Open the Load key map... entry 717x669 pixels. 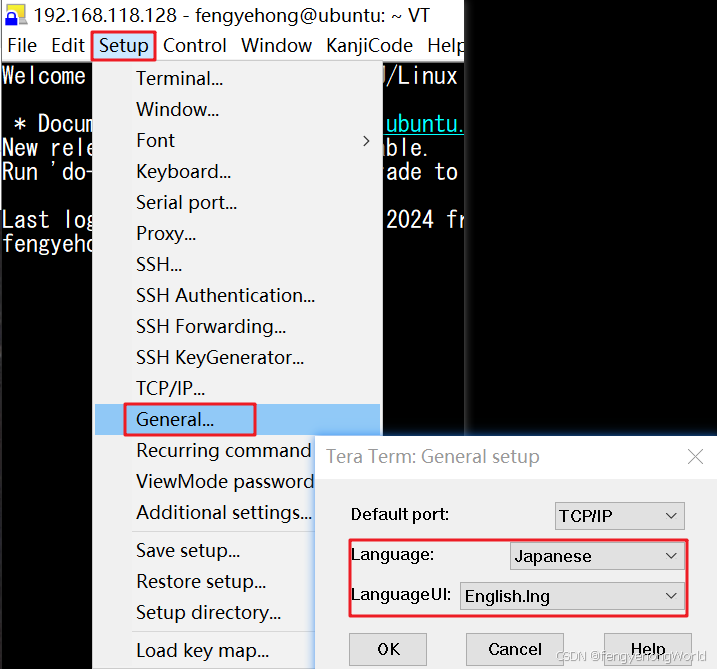tap(202, 651)
